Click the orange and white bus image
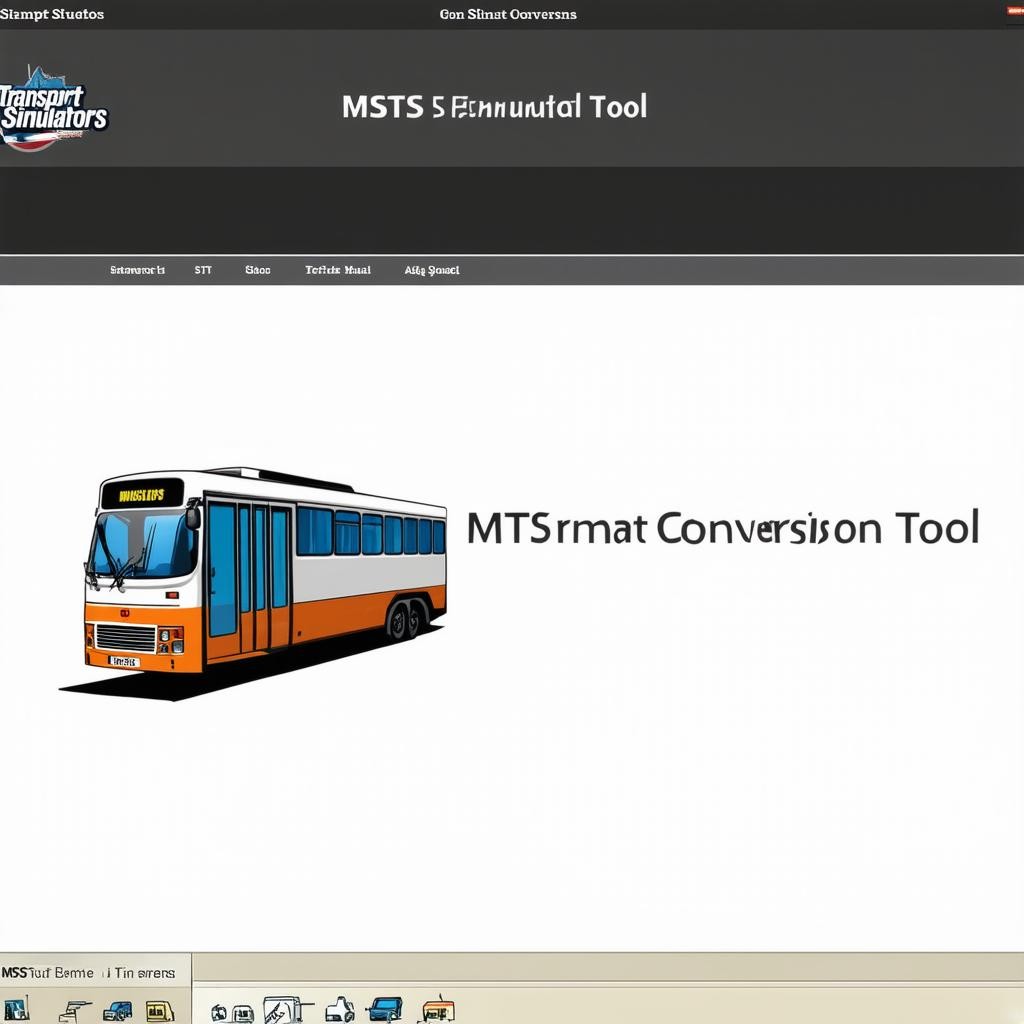This screenshot has height=1024, width=1024. tap(266, 574)
